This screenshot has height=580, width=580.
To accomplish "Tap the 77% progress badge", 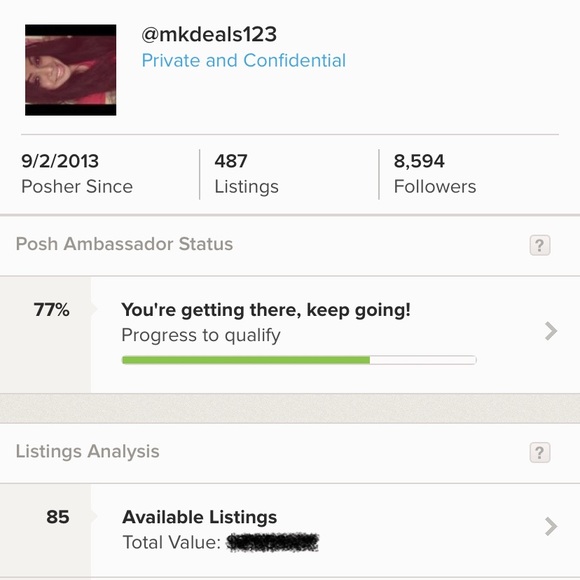I will [51, 310].
